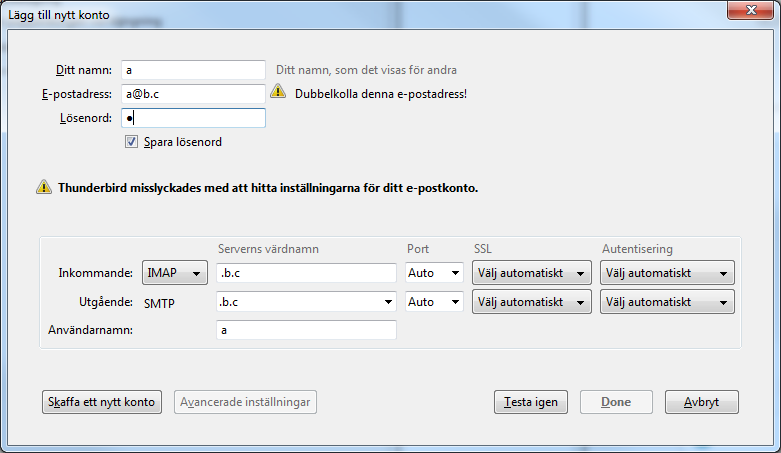
Task: Expand Inkommande SSL Välj automatiskt dropdown
Action: (532, 273)
